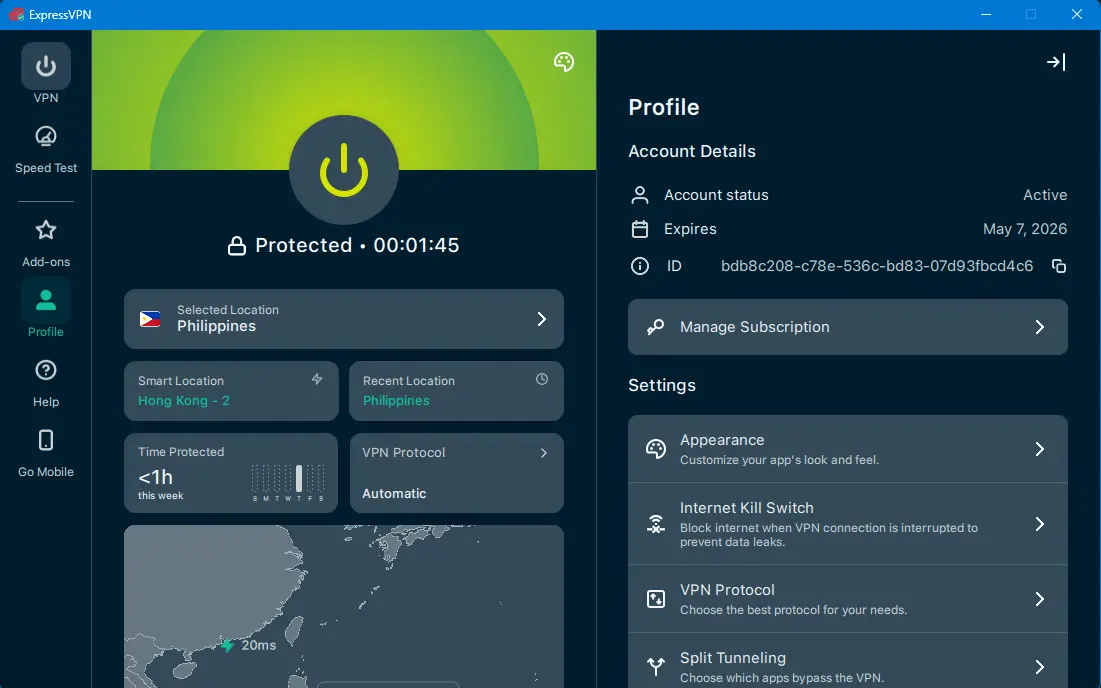
Task: Click the ExpressVPN logo in title bar
Action: click(x=16, y=14)
